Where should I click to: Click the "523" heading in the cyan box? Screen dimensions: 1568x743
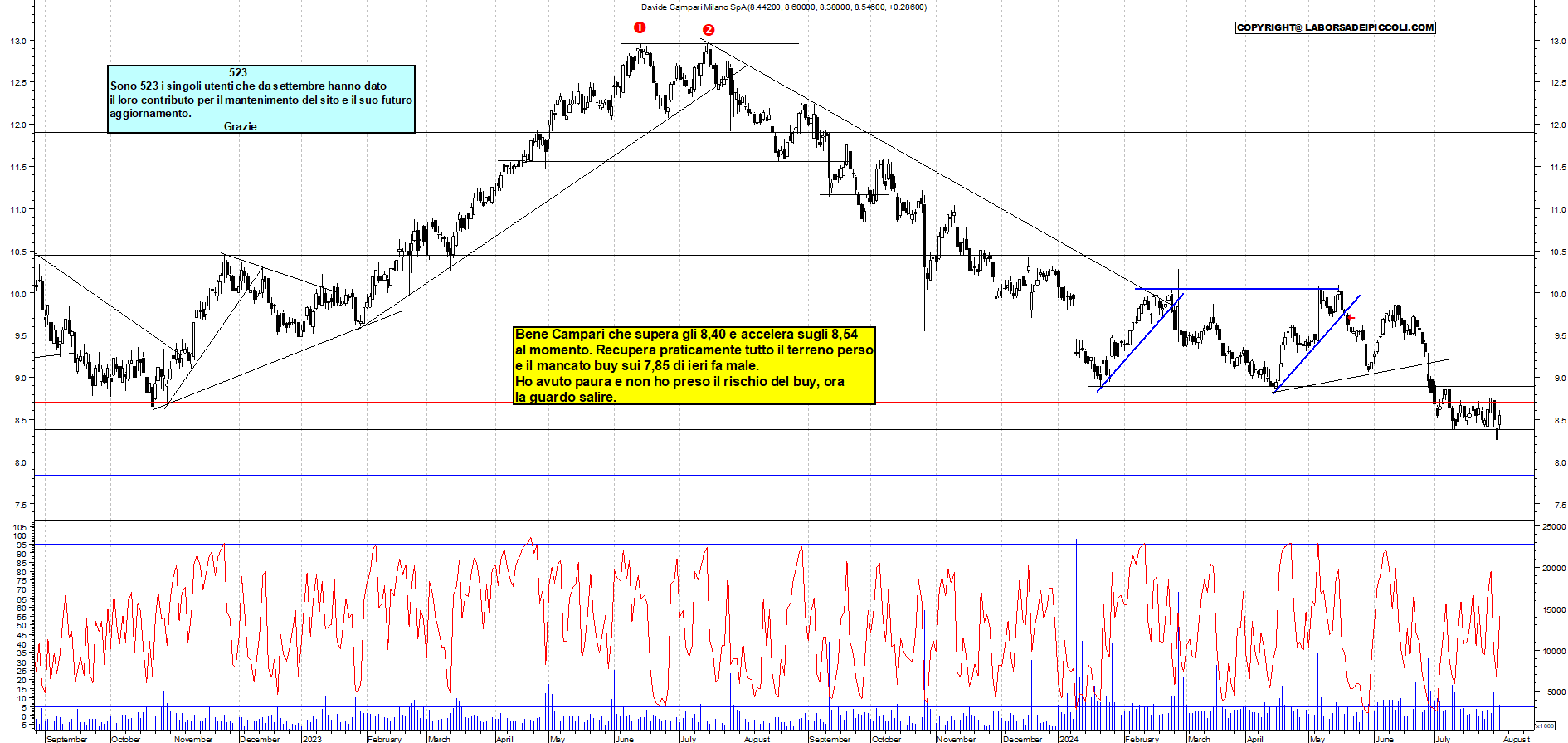pyautogui.click(x=238, y=72)
